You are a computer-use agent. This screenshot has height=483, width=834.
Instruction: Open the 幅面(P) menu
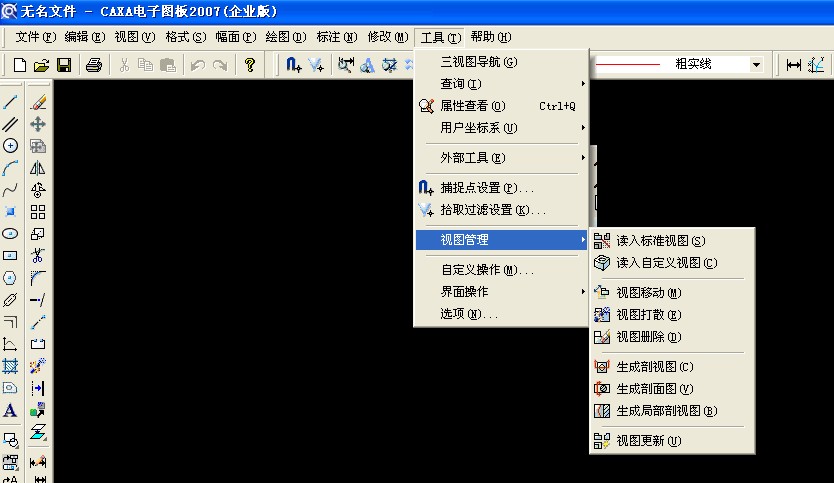pyautogui.click(x=236, y=37)
